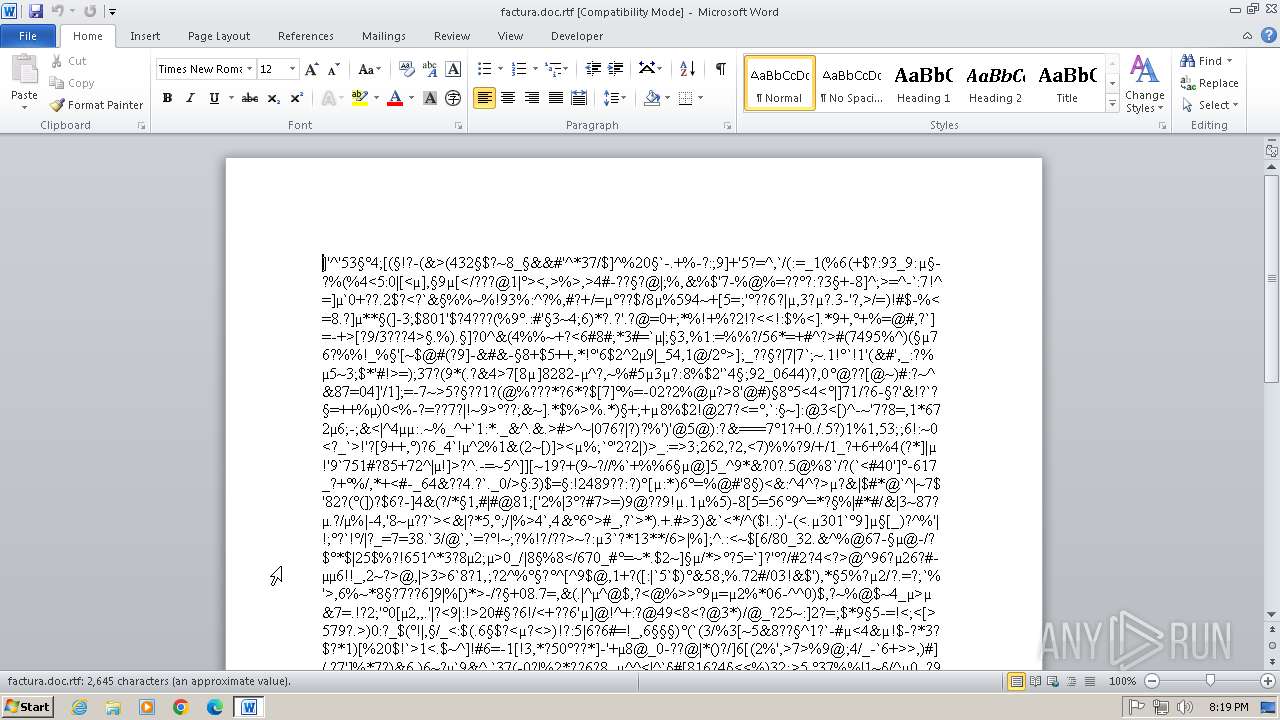Switch to the Page Layout tab
This screenshot has width=1280, height=720.
coord(219,36)
